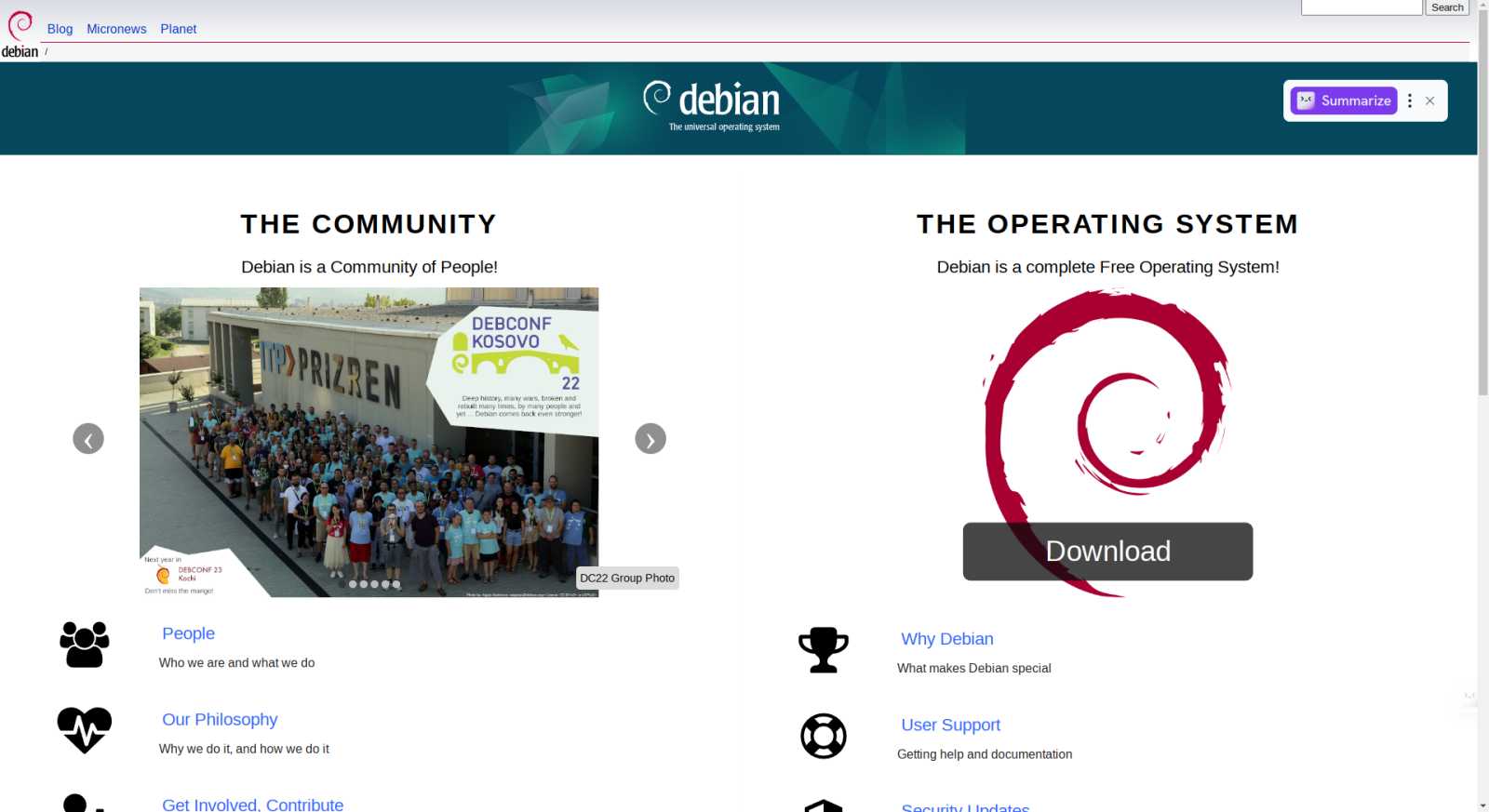Click the Download button

tap(1107, 552)
